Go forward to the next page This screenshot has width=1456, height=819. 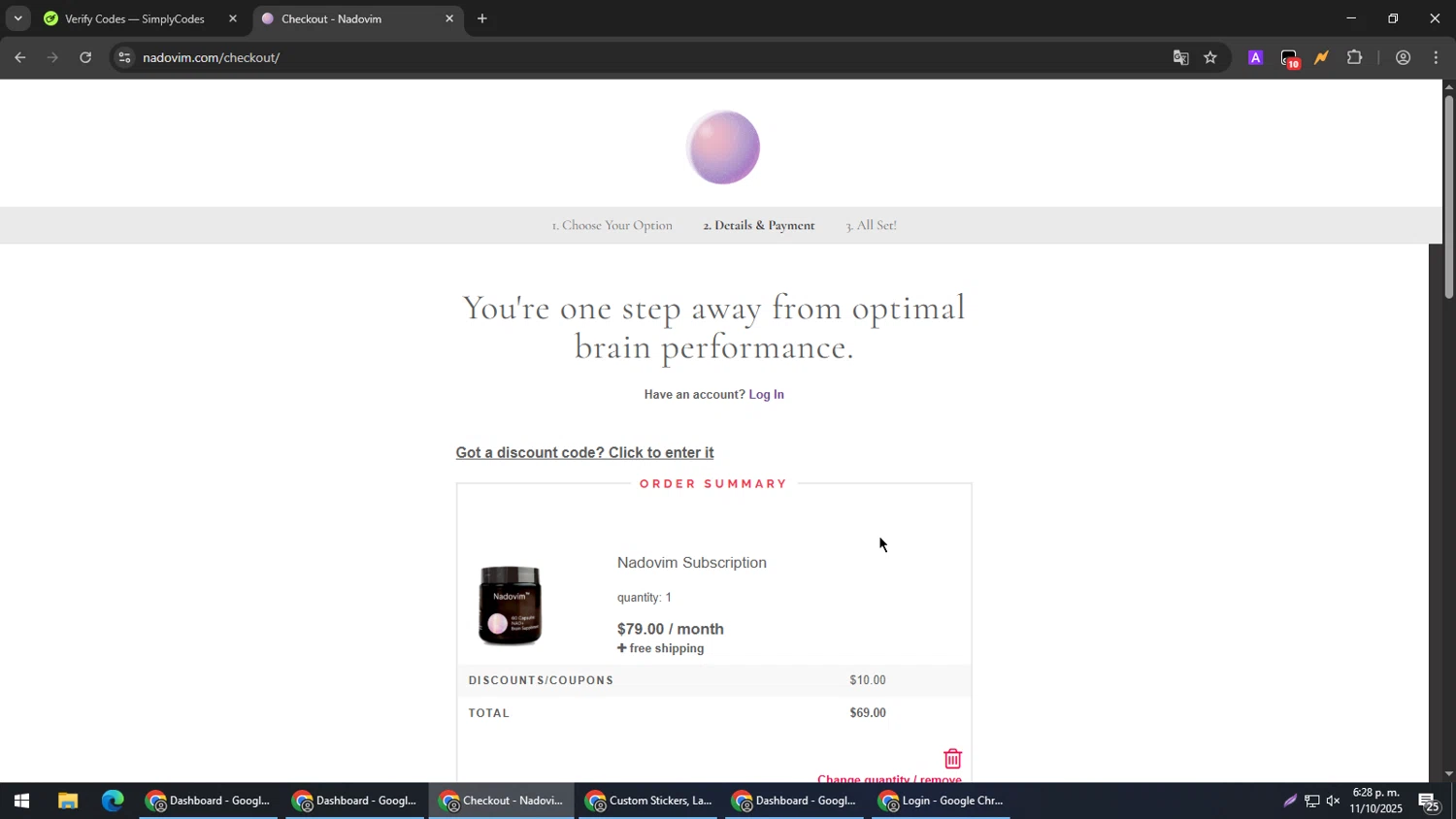(x=52, y=58)
